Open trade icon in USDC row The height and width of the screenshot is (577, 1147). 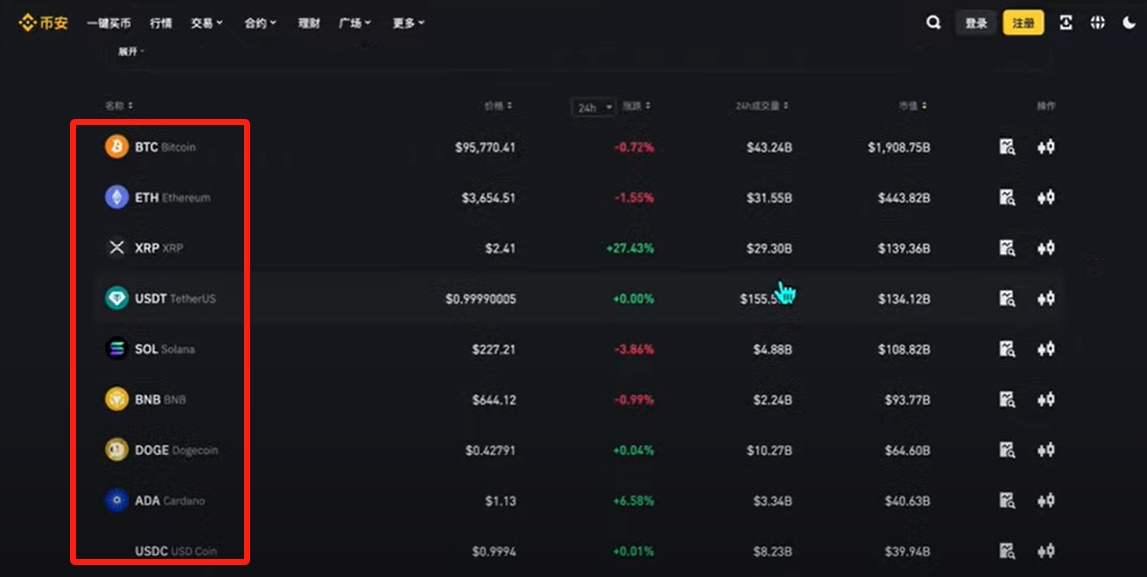1046,551
